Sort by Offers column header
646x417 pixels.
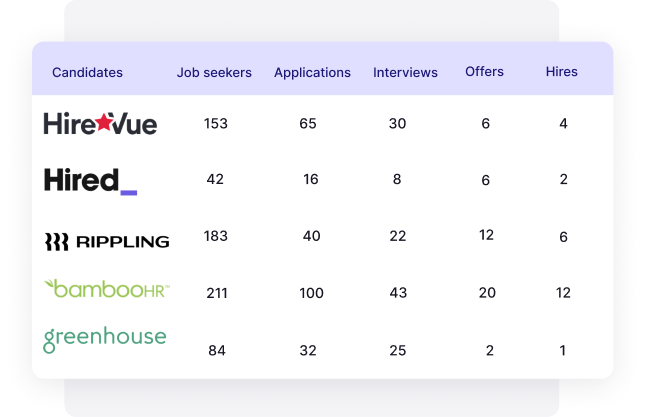[x=484, y=71]
